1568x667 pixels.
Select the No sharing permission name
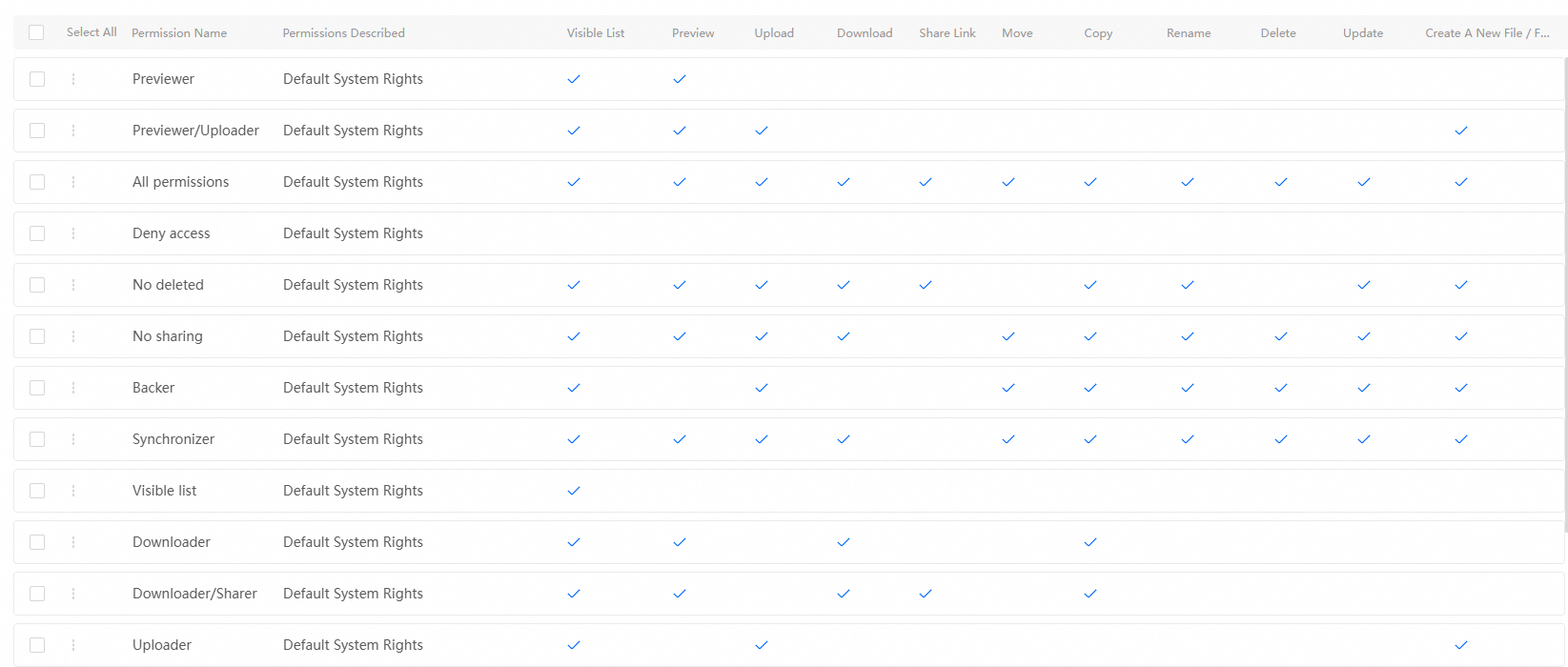pyautogui.click(x=167, y=336)
